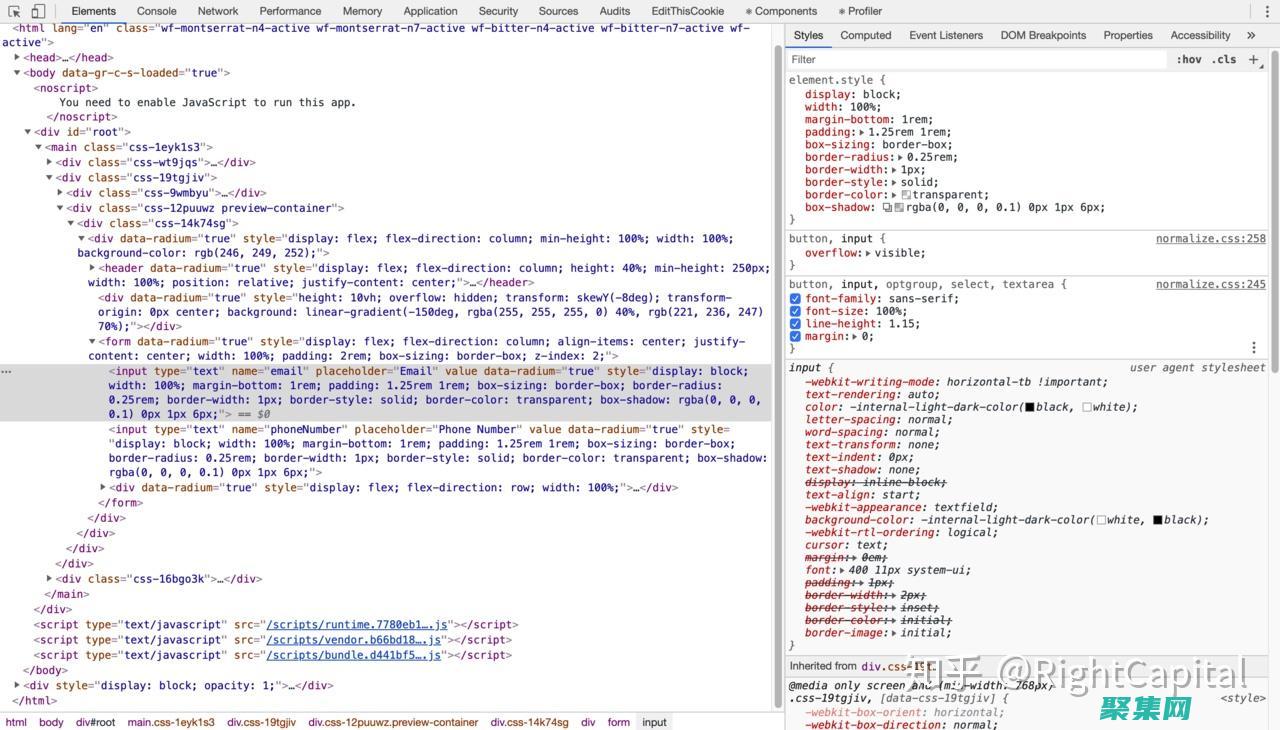The image size is (1280, 730).
Task: Click the border-color transparent color swatch
Action: tap(906, 195)
